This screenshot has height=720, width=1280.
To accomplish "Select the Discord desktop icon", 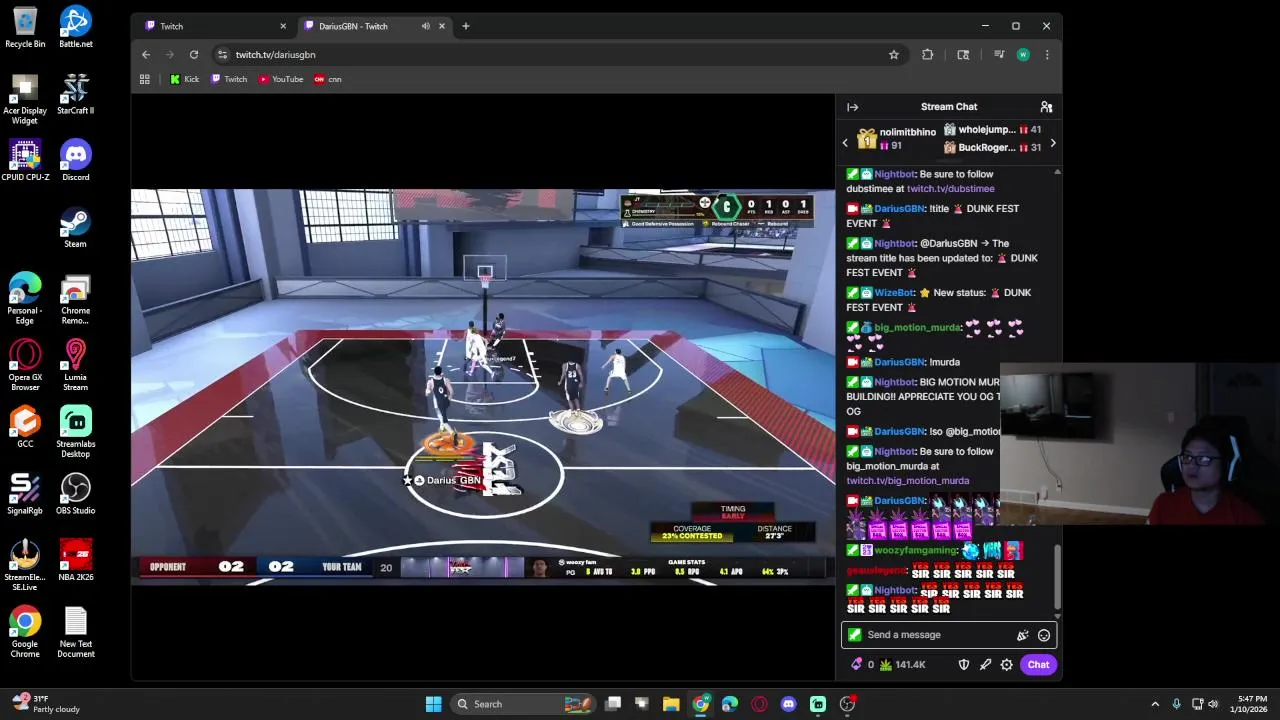I will click(x=76, y=160).
